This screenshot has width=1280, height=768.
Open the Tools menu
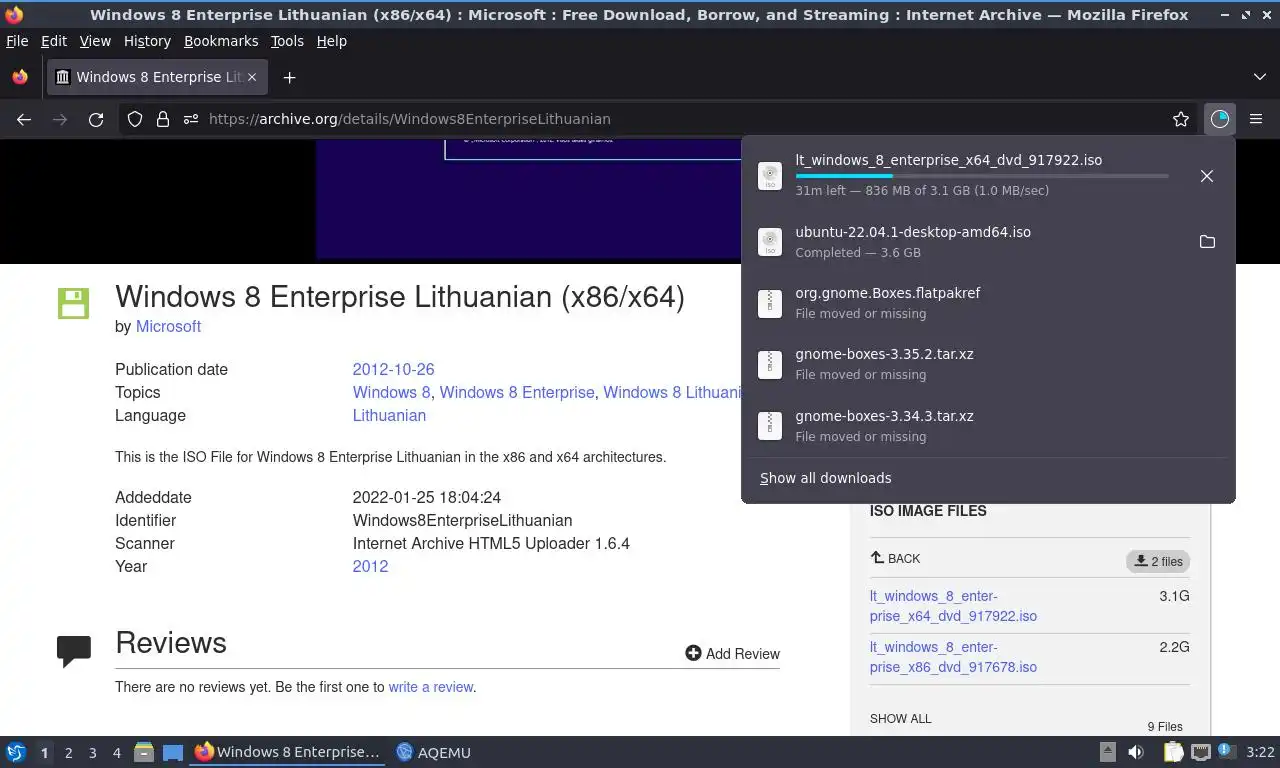[x=287, y=41]
